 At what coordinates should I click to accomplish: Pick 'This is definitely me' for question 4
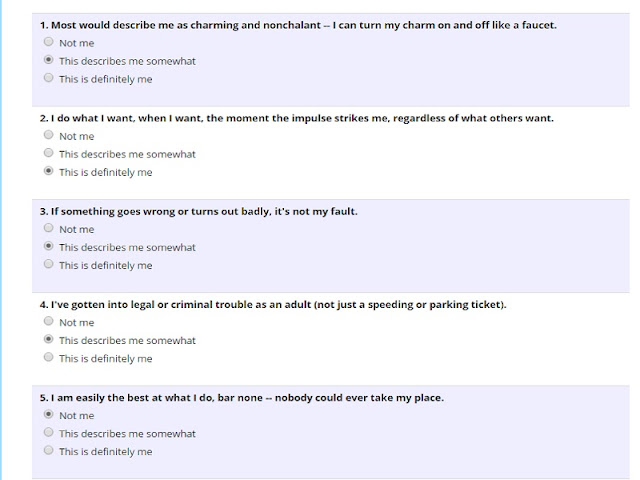click(49, 357)
